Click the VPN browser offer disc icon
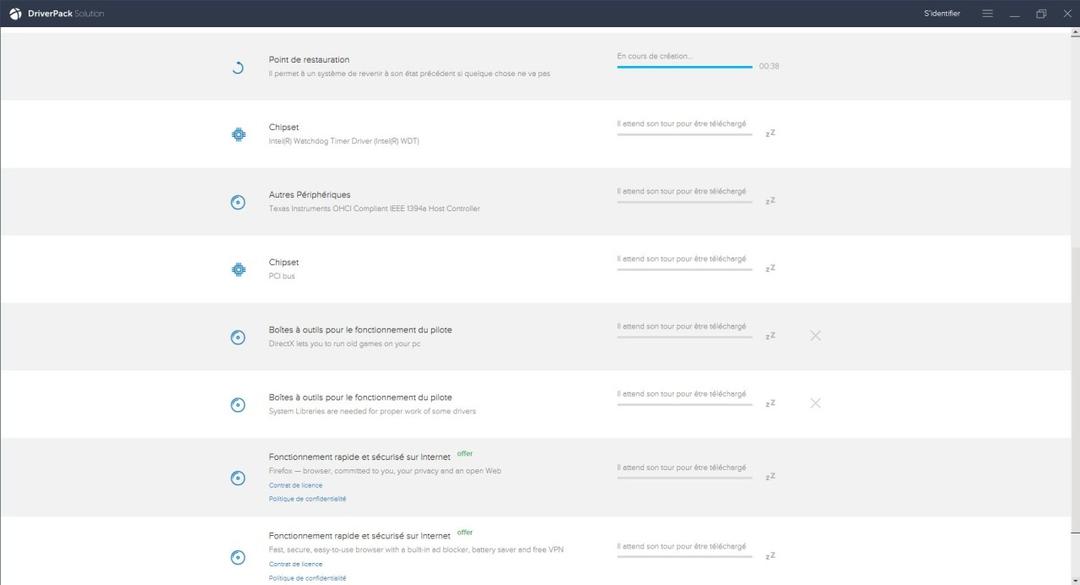Viewport: 1080px width, 585px height. point(238,557)
